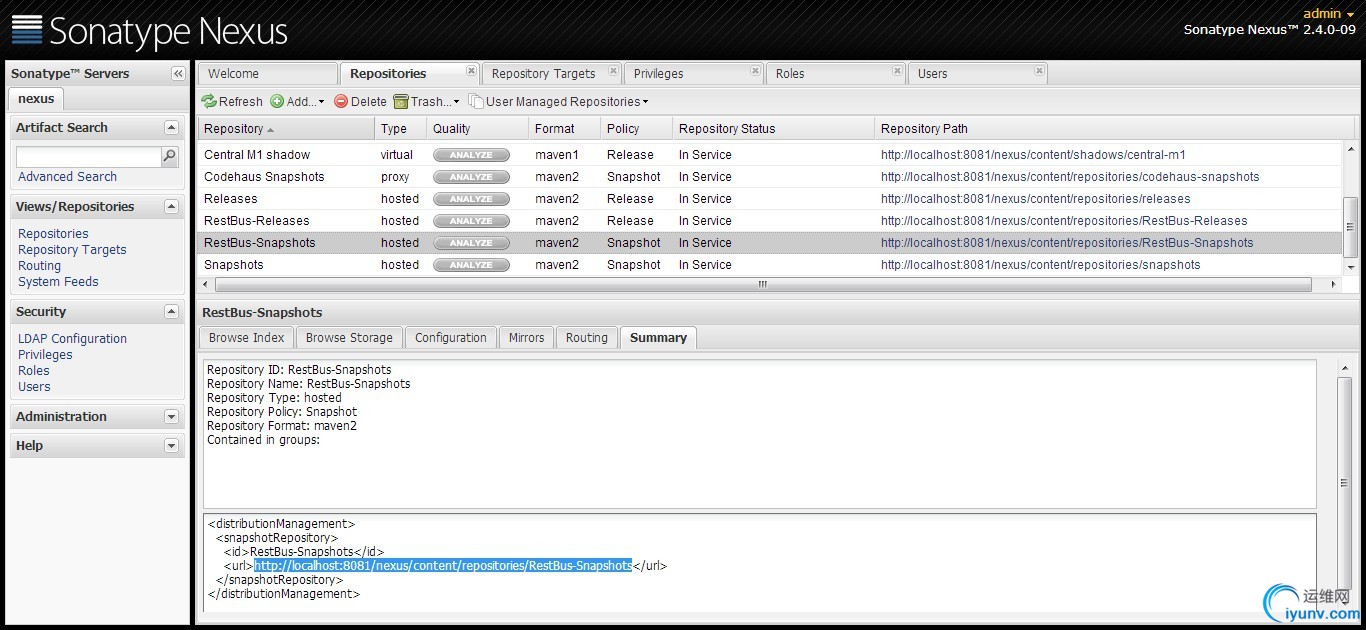
Task: Open the Repositories link in the sidebar
Action: [x=53, y=234]
